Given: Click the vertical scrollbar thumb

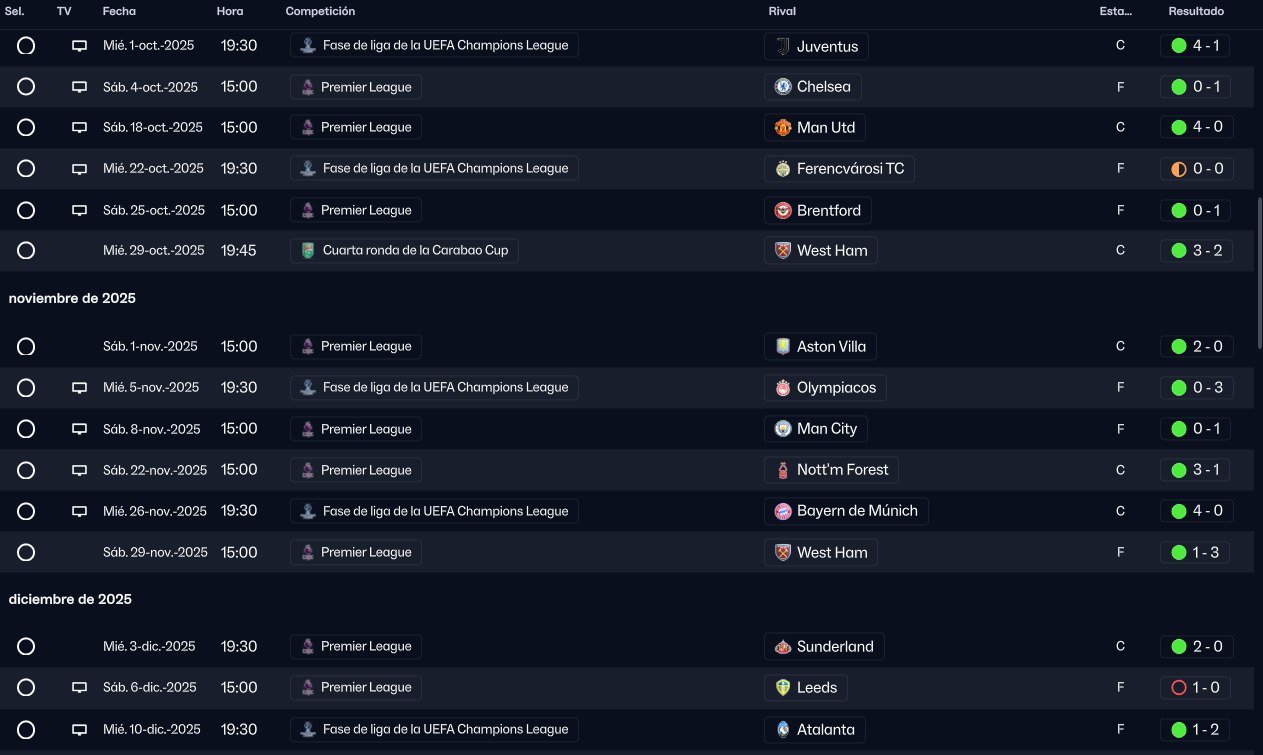Looking at the screenshot, I should tap(1259, 272).
